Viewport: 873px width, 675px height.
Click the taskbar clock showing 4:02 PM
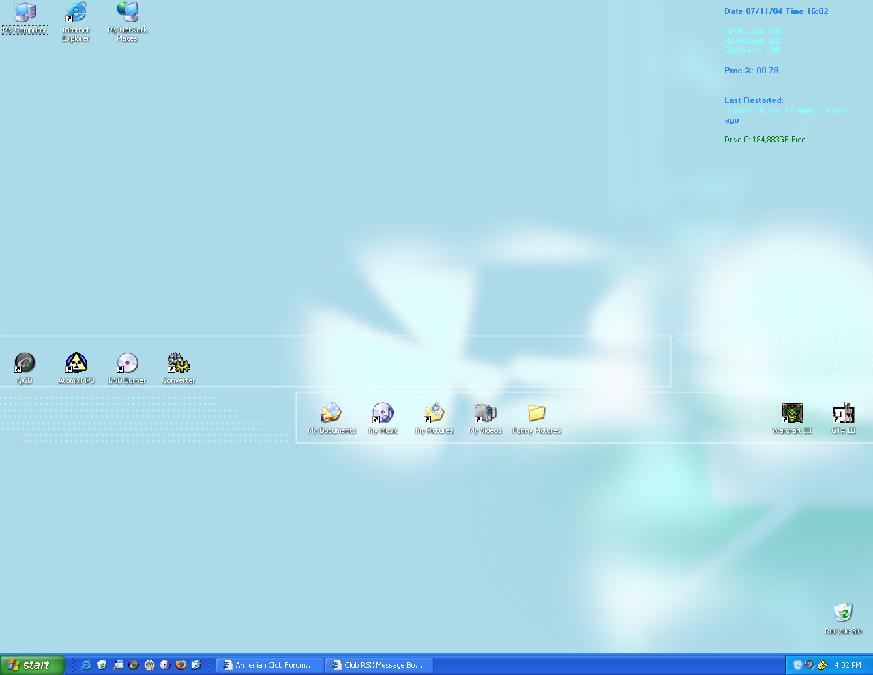(x=847, y=665)
